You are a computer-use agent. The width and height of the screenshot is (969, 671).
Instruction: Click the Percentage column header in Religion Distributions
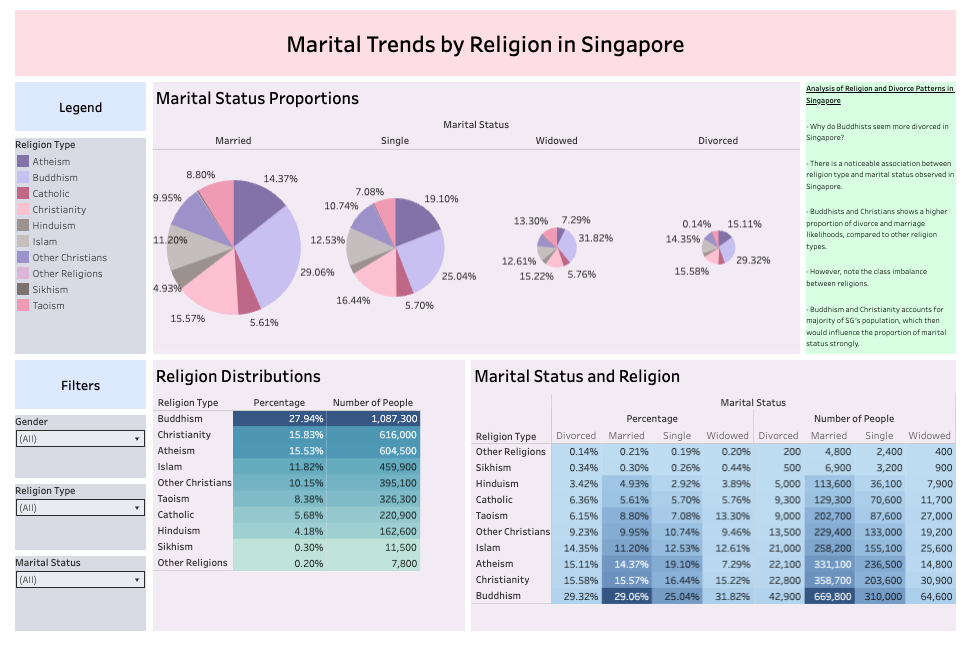[x=272, y=403]
